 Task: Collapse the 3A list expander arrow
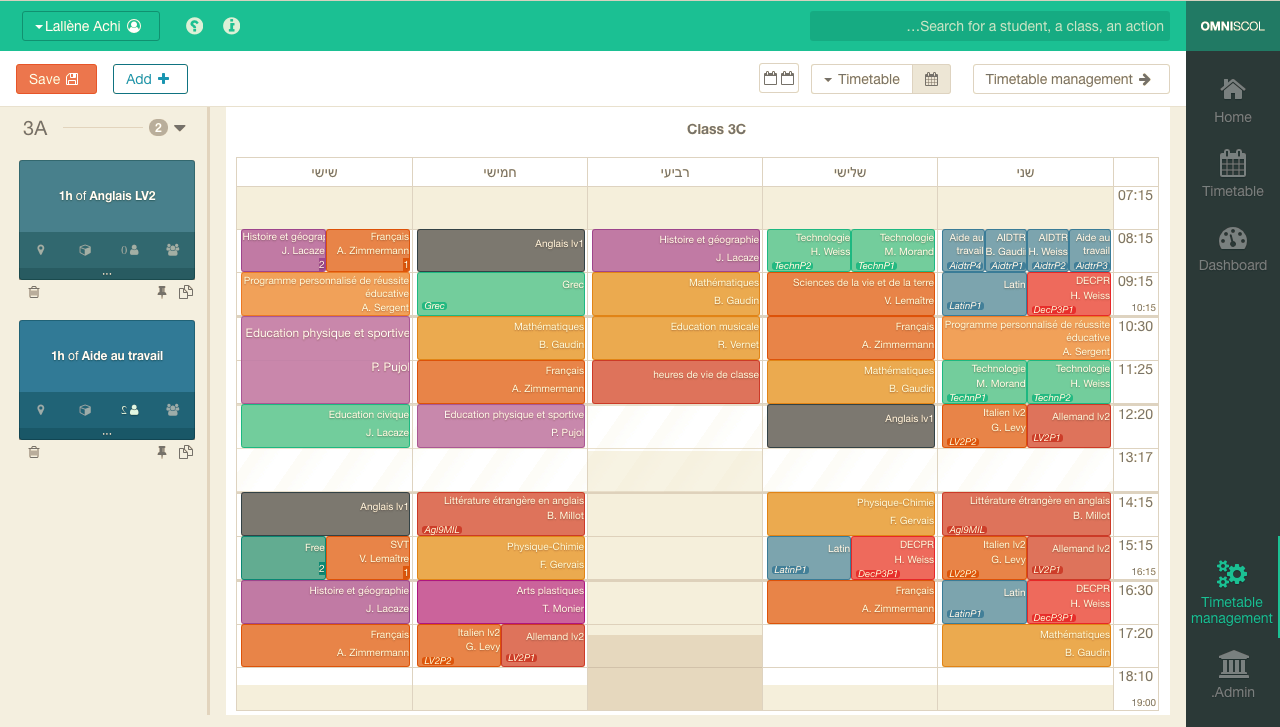pyautogui.click(x=180, y=128)
